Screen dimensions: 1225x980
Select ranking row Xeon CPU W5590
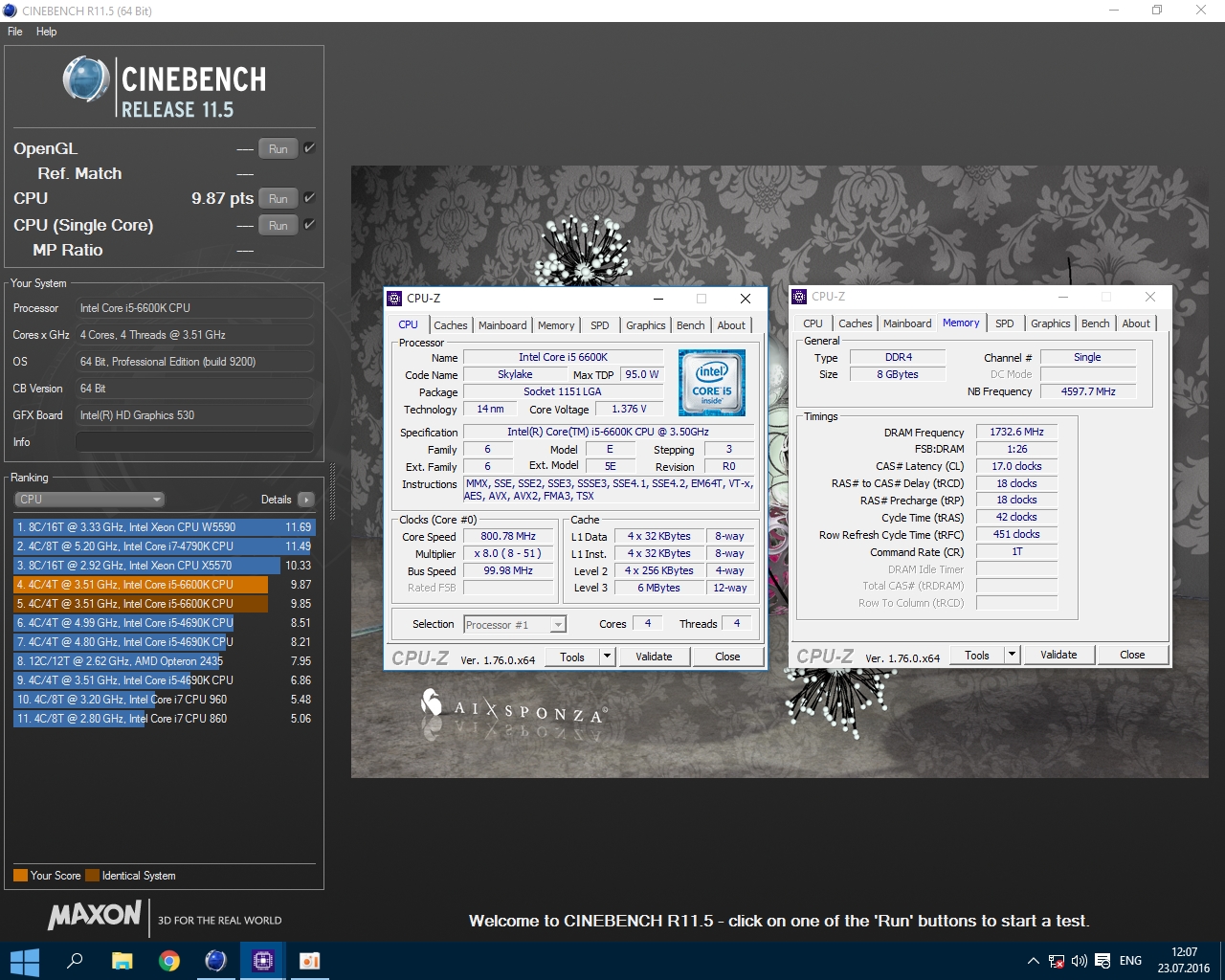point(163,527)
